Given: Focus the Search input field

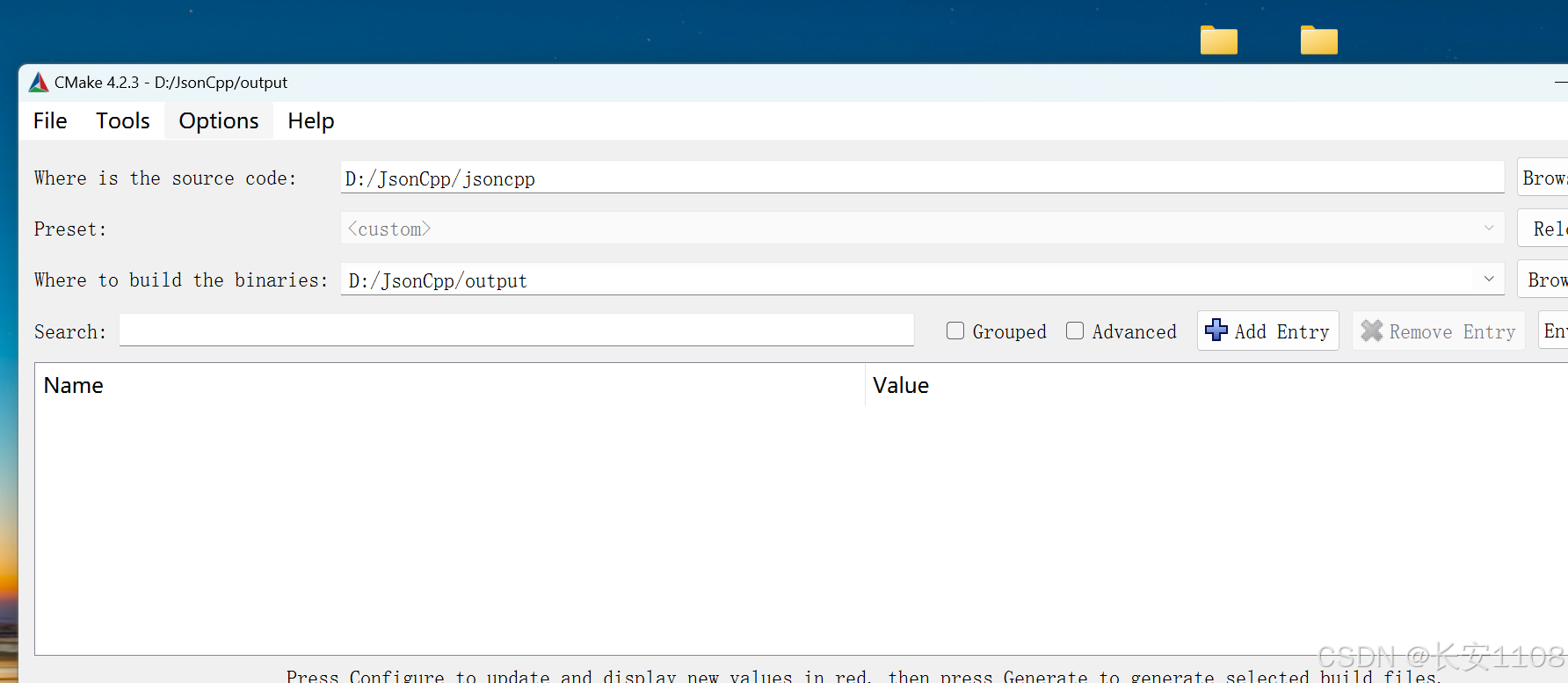Looking at the screenshot, I should pyautogui.click(x=517, y=331).
